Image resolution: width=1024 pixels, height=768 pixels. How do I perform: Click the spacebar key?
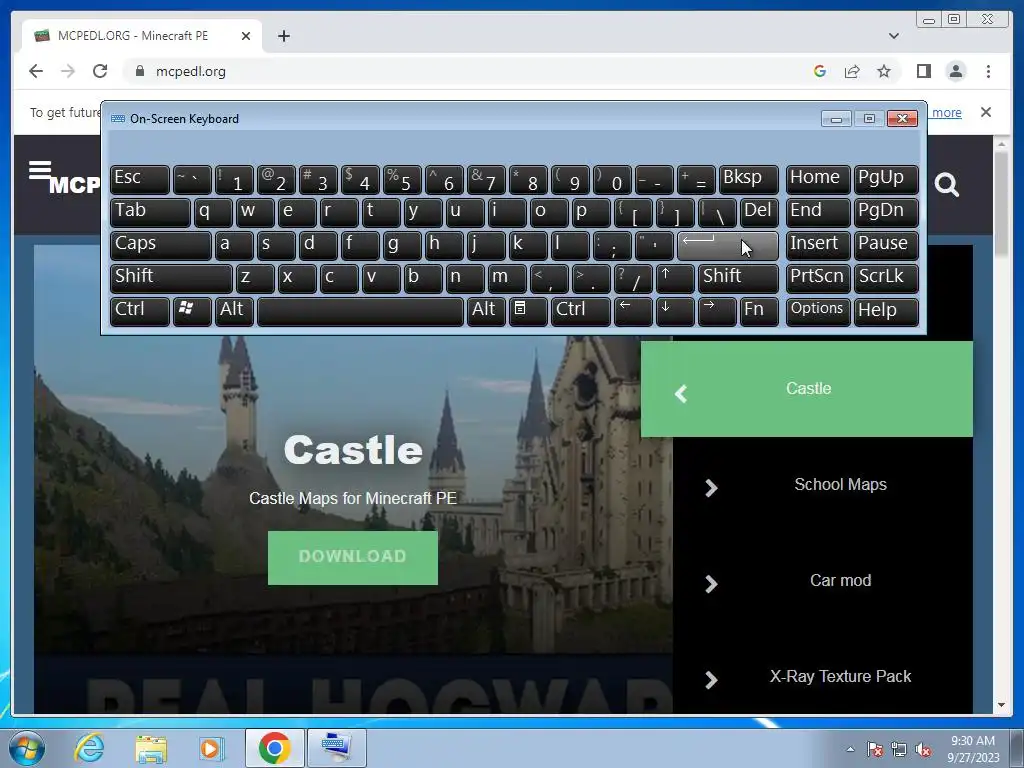click(x=360, y=311)
